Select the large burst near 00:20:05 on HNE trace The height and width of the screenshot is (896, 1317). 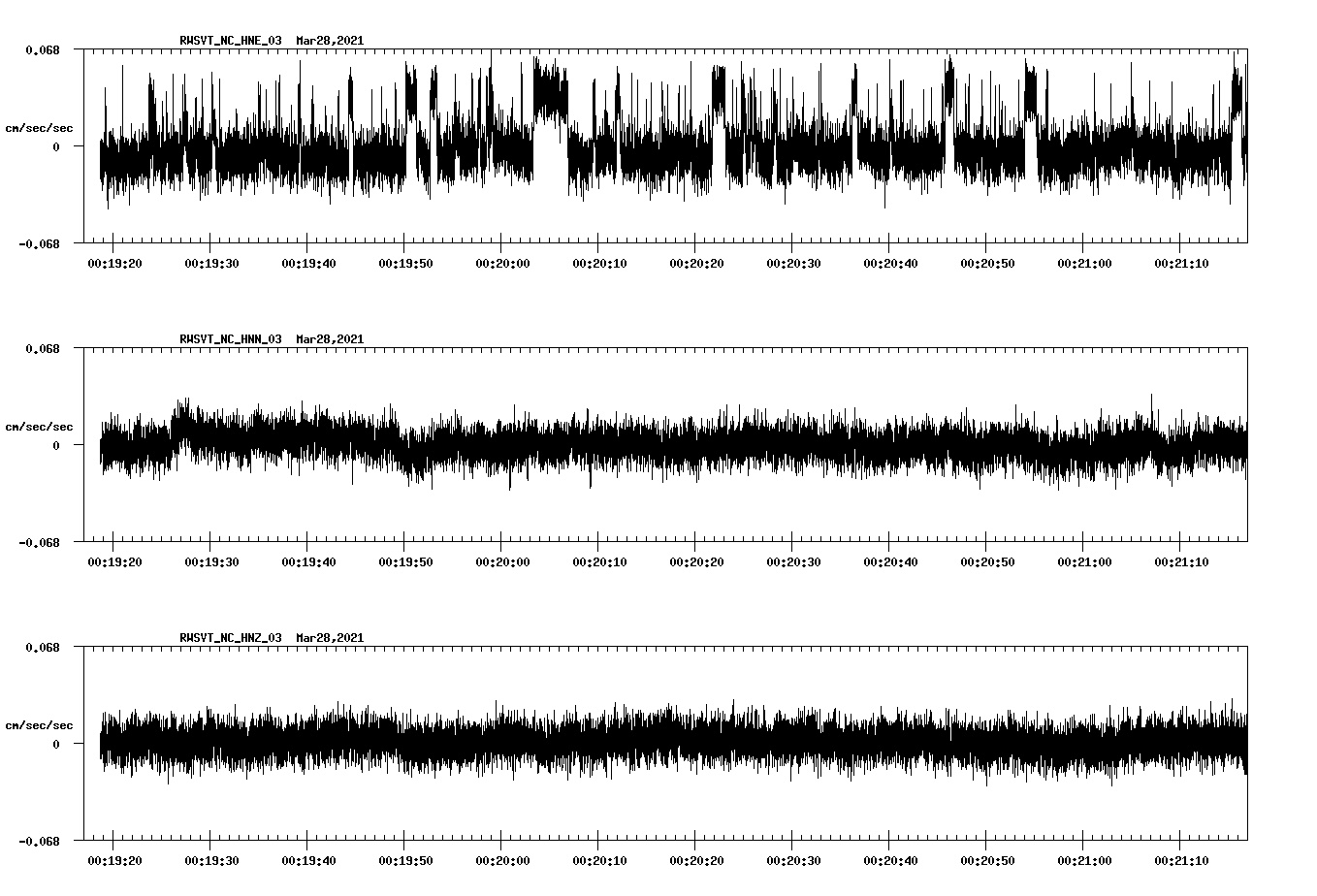click(551, 92)
